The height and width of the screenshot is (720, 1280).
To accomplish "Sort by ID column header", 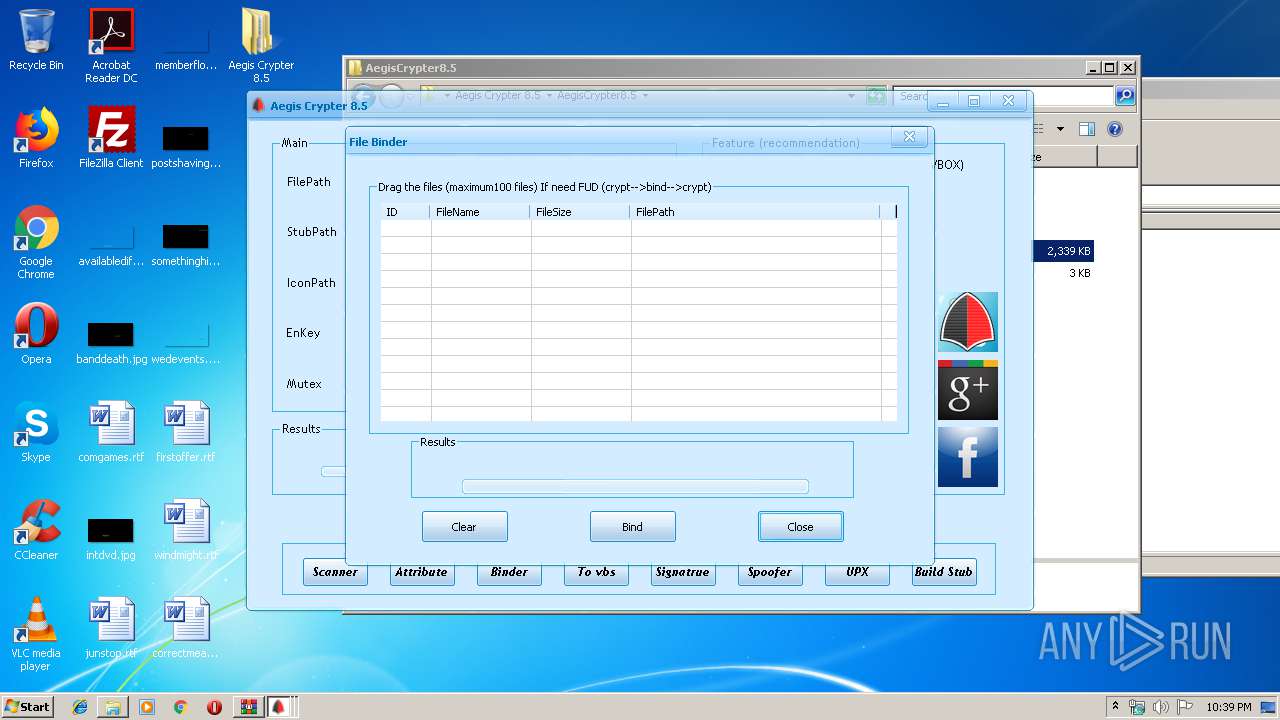I will [406, 212].
